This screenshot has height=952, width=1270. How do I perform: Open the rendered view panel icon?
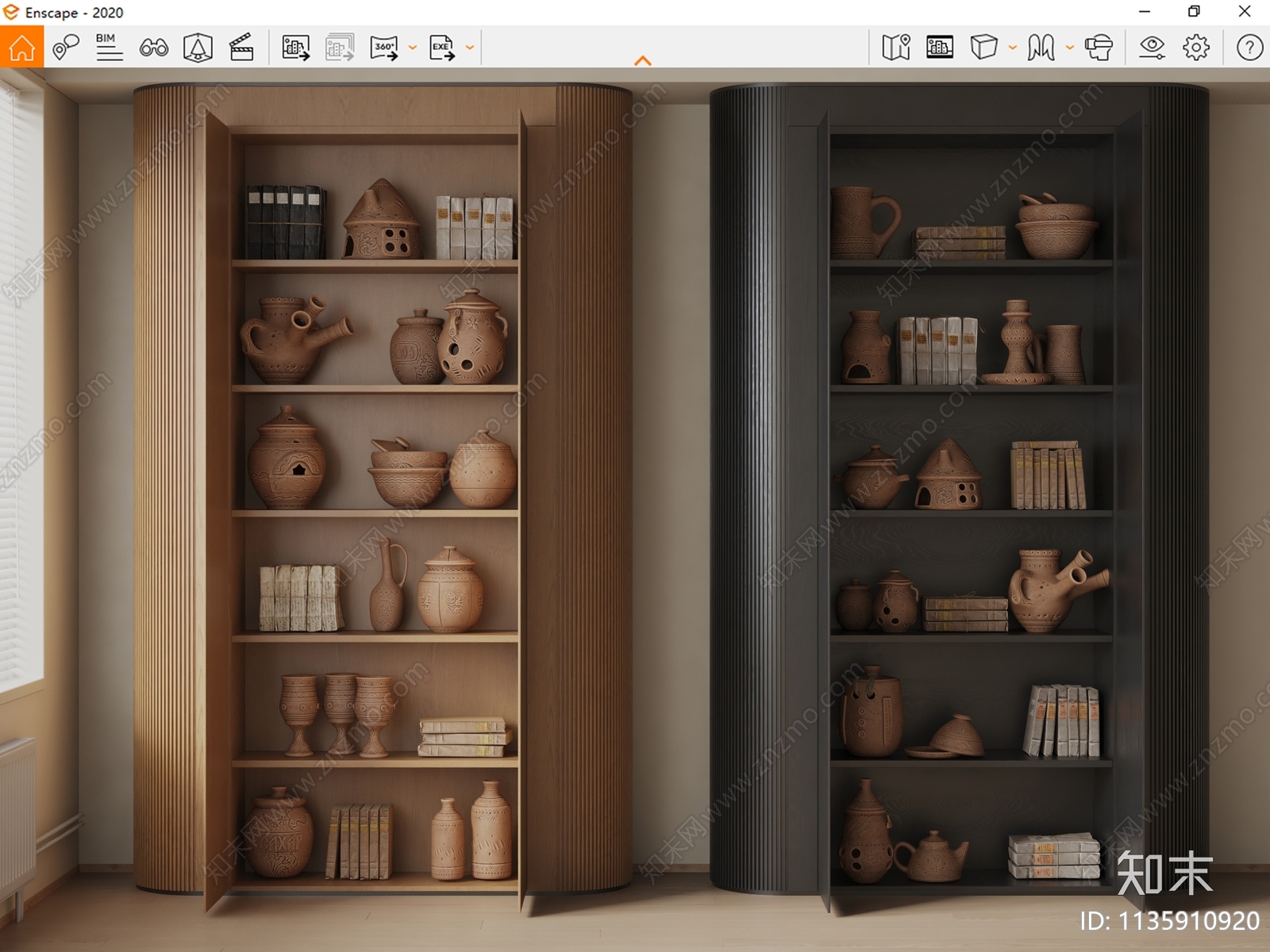tap(940, 48)
